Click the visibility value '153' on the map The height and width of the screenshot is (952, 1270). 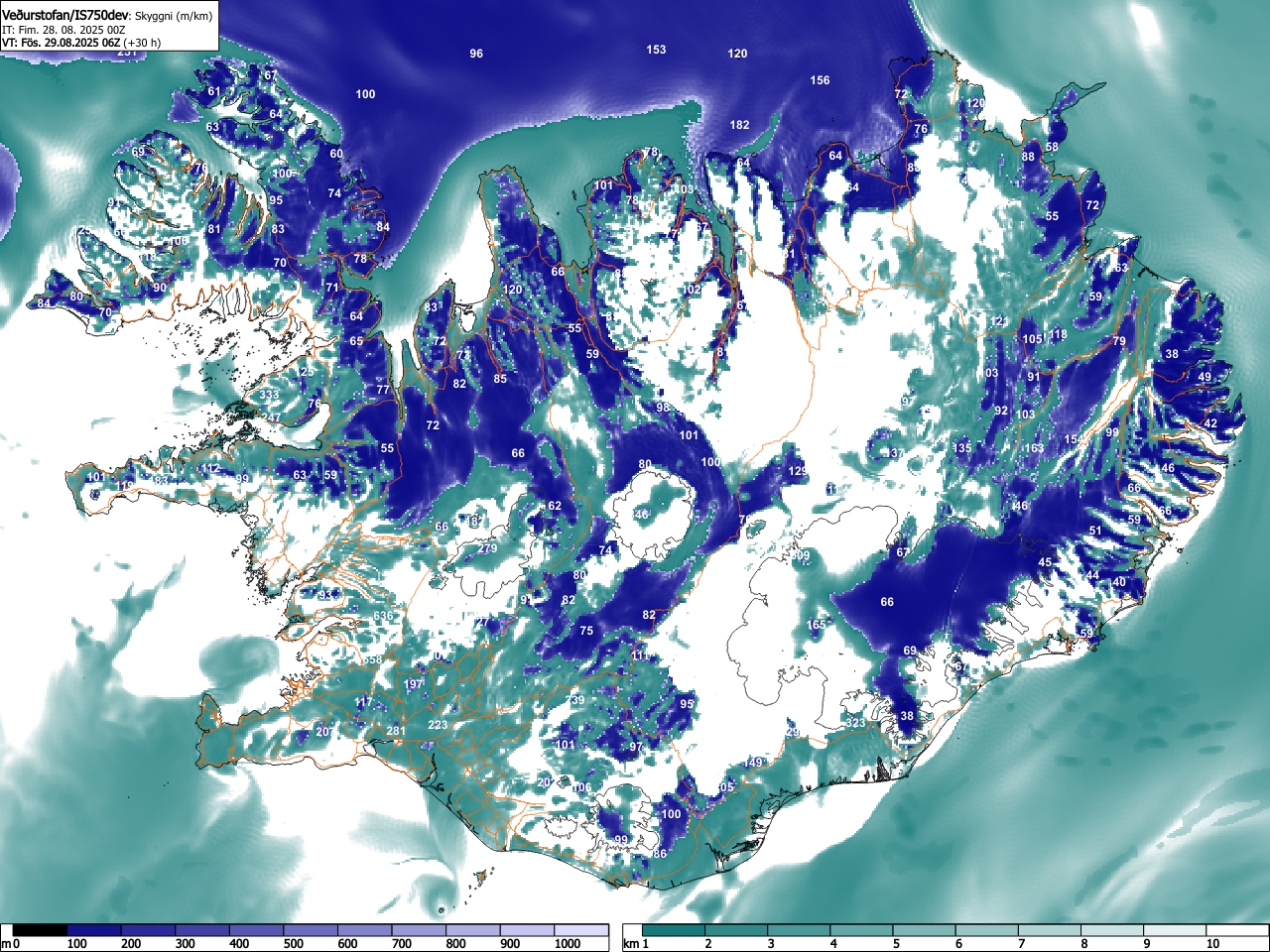[656, 50]
